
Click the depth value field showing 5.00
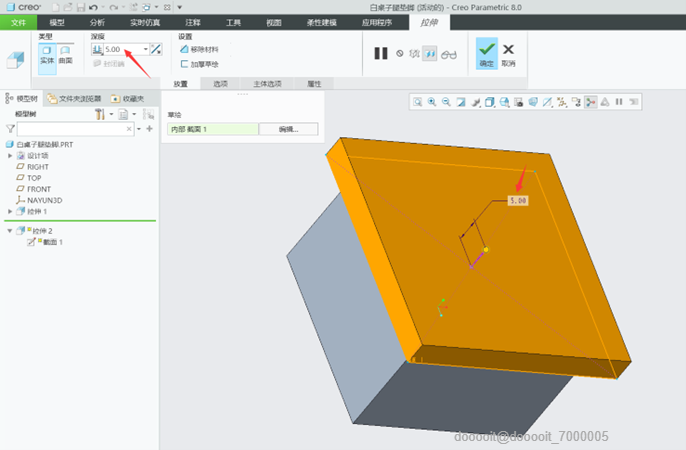122,49
